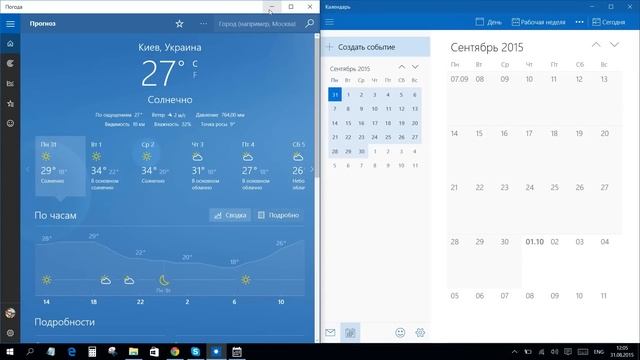This screenshot has width=640, height=360.
Task: Go to previous month in main calendar
Action: point(596,44)
